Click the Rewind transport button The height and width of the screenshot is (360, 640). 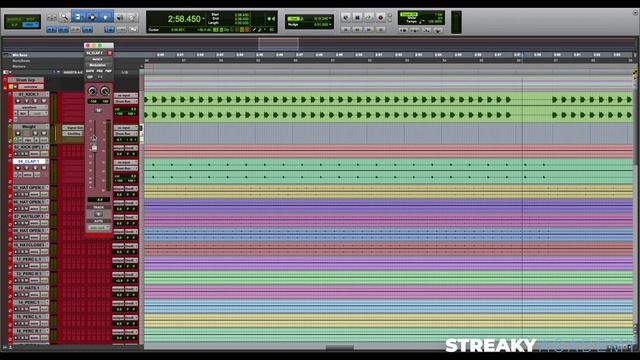tap(357, 30)
